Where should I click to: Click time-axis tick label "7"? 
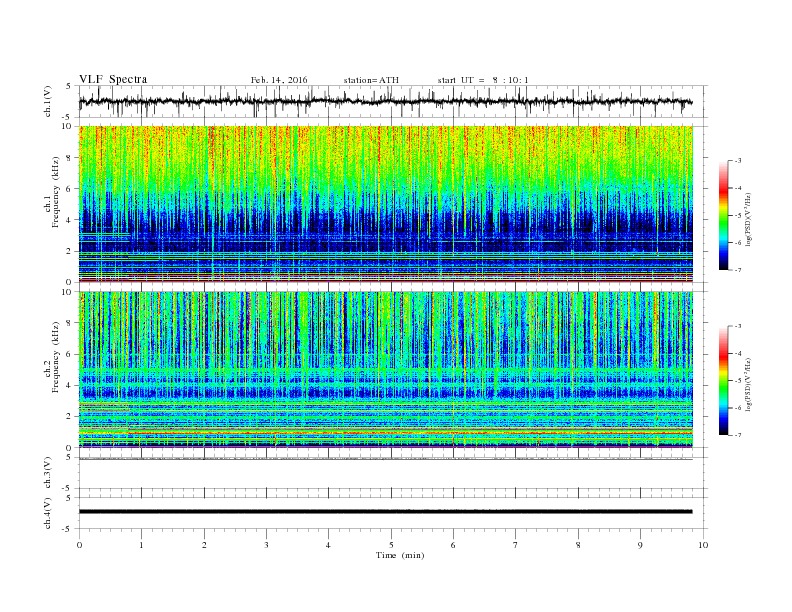click(516, 545)
